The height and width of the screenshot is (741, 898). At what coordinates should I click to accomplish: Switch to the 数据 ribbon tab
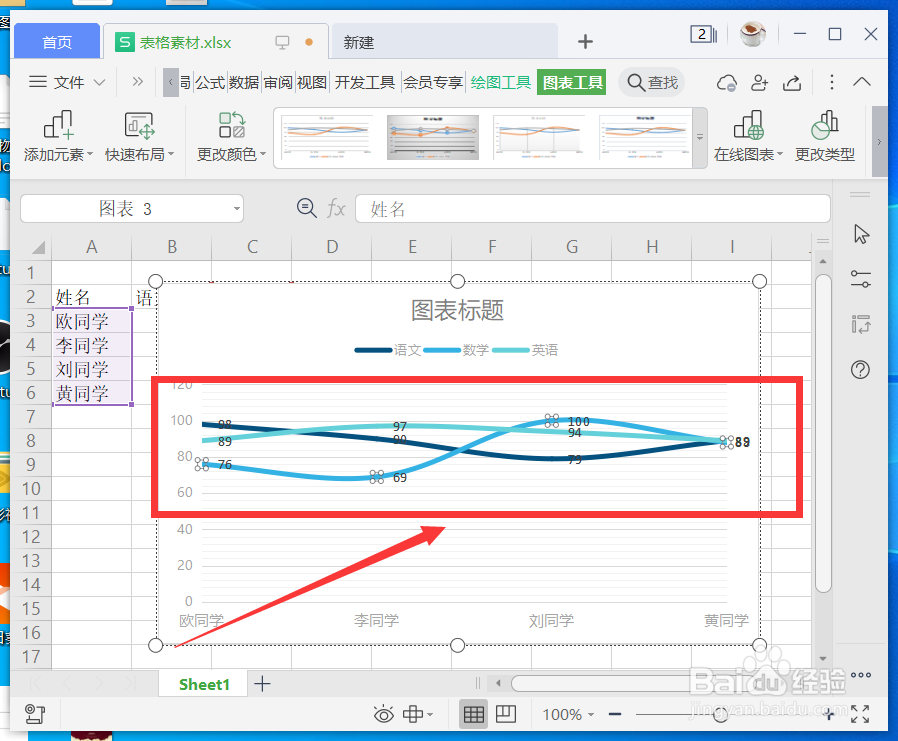244,84
